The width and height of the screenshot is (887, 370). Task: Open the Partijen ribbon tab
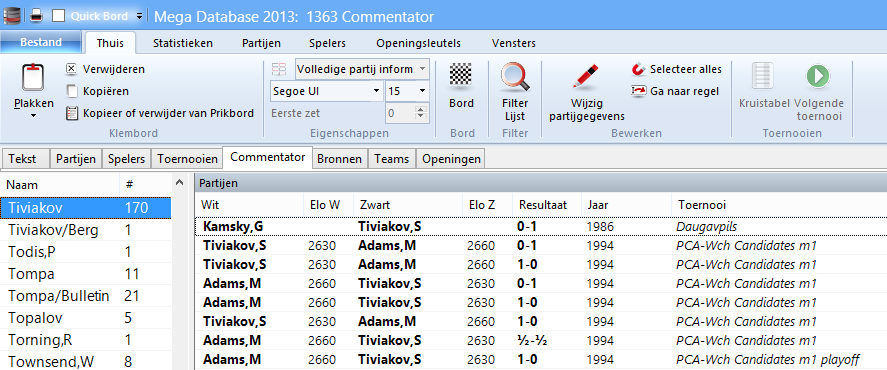261,43
